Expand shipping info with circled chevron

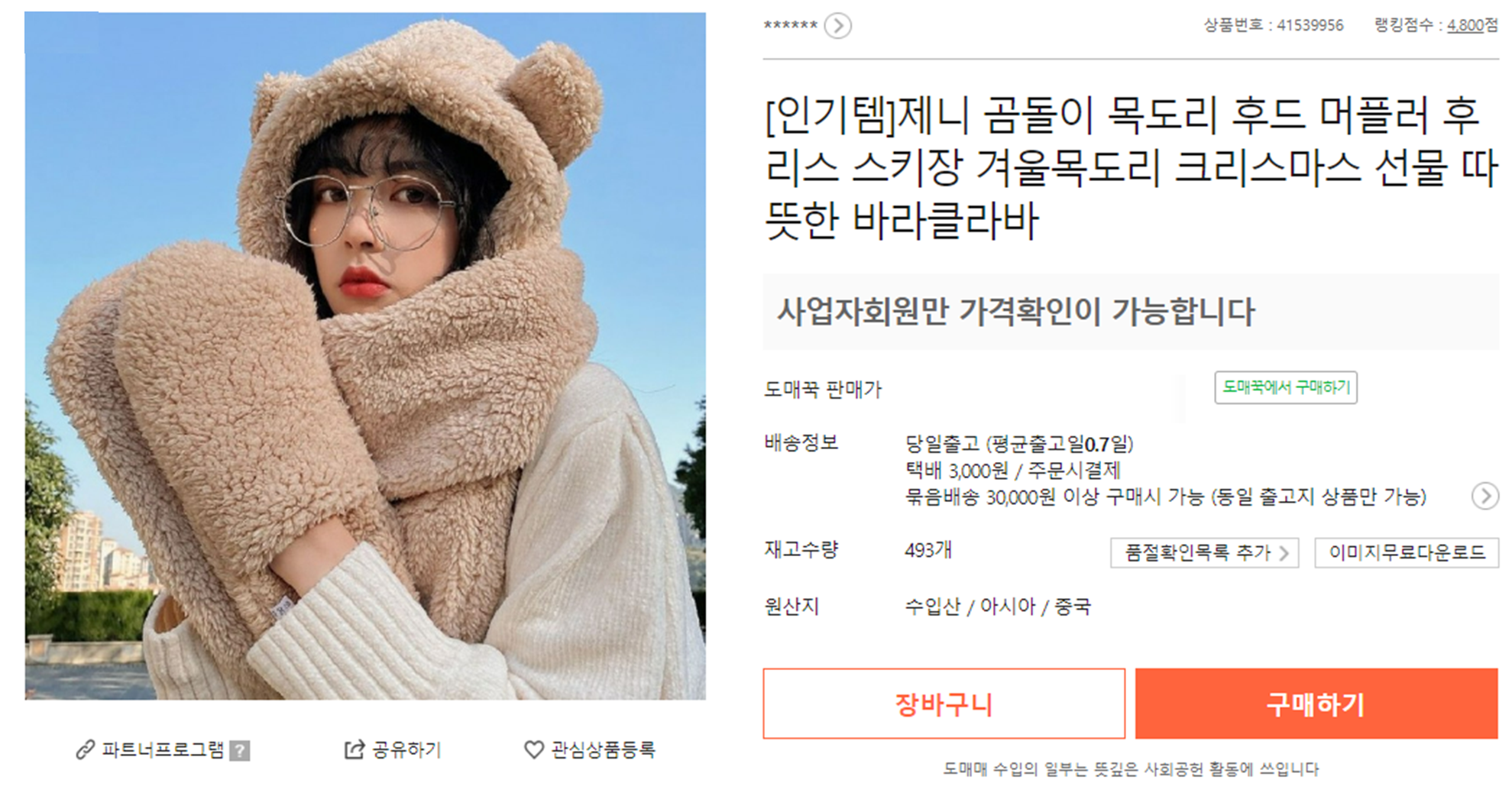(x=1485, y=497)
